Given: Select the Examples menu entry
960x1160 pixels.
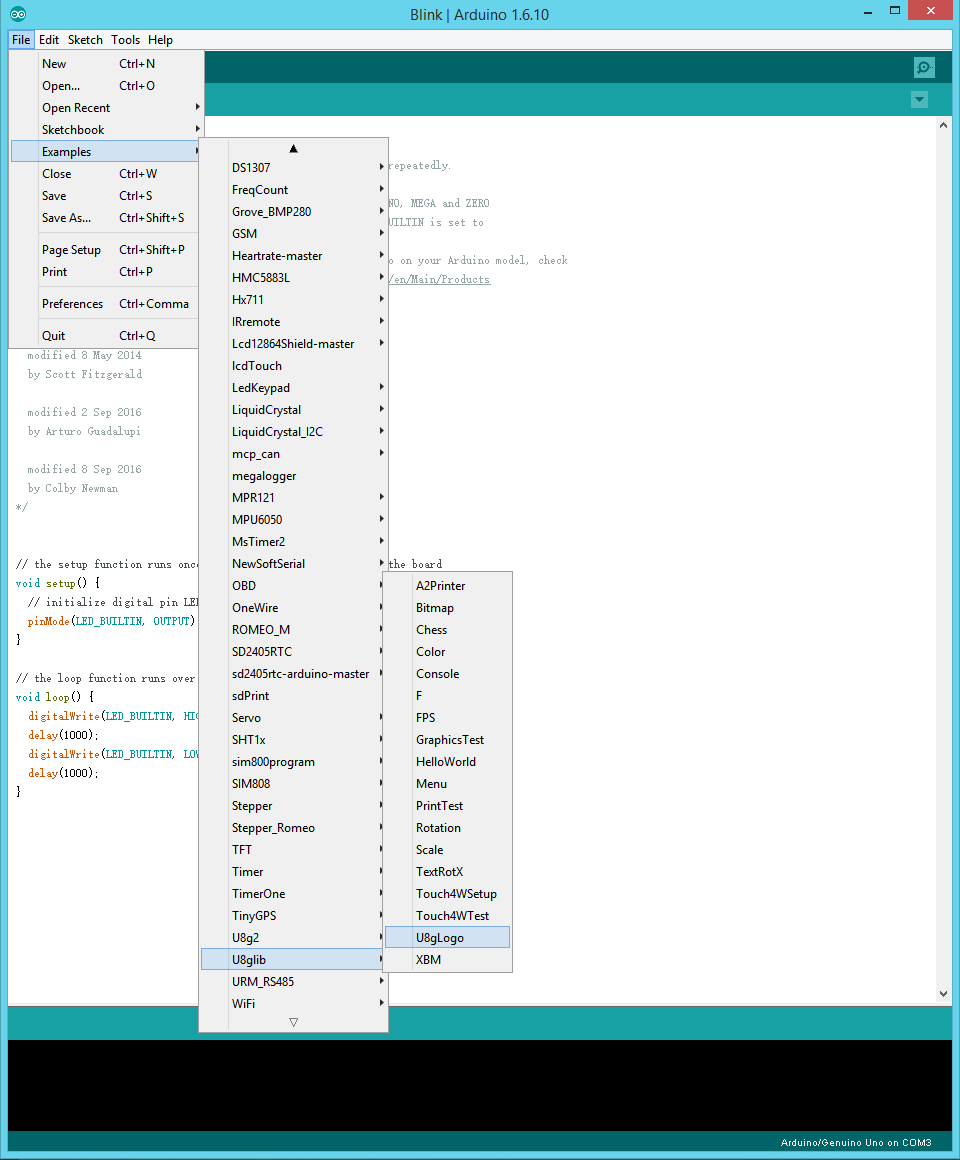Looking at the screenshot, I should click(x=105, y=152).
